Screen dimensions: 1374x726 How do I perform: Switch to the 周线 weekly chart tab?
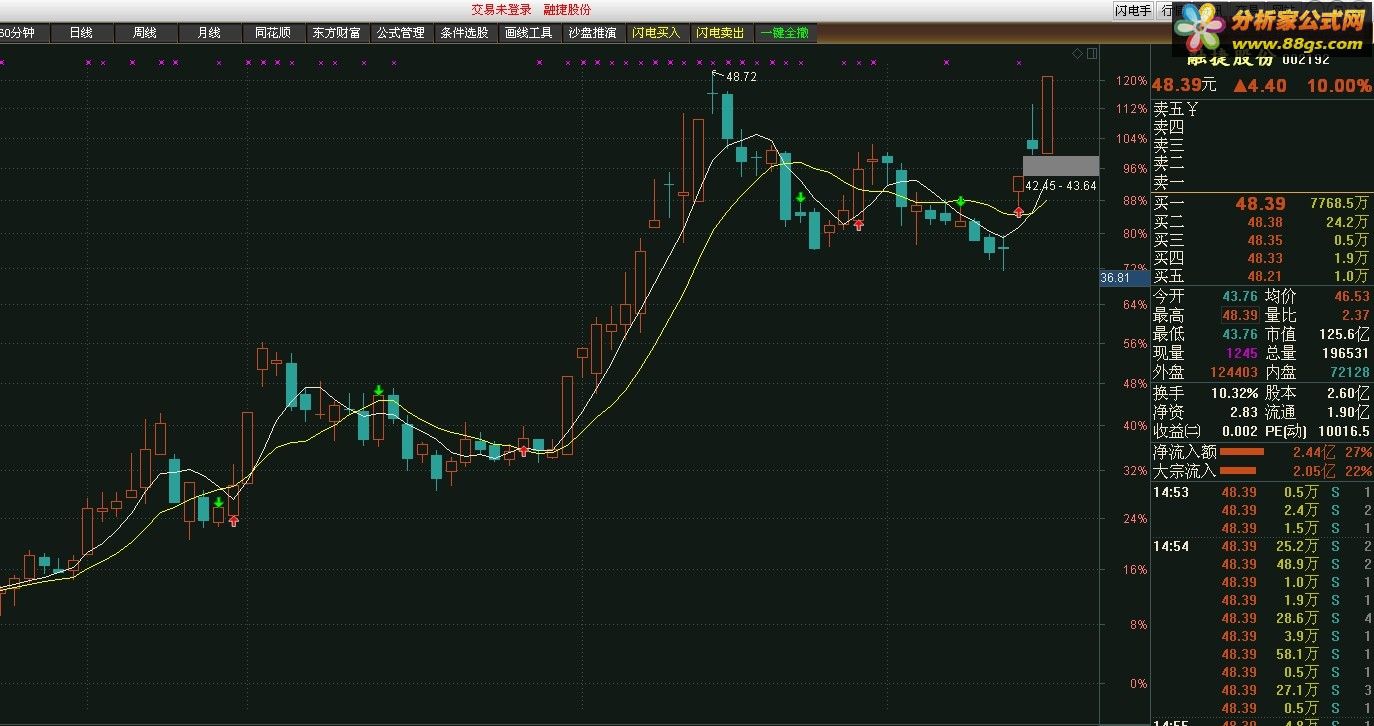(145, 33)
